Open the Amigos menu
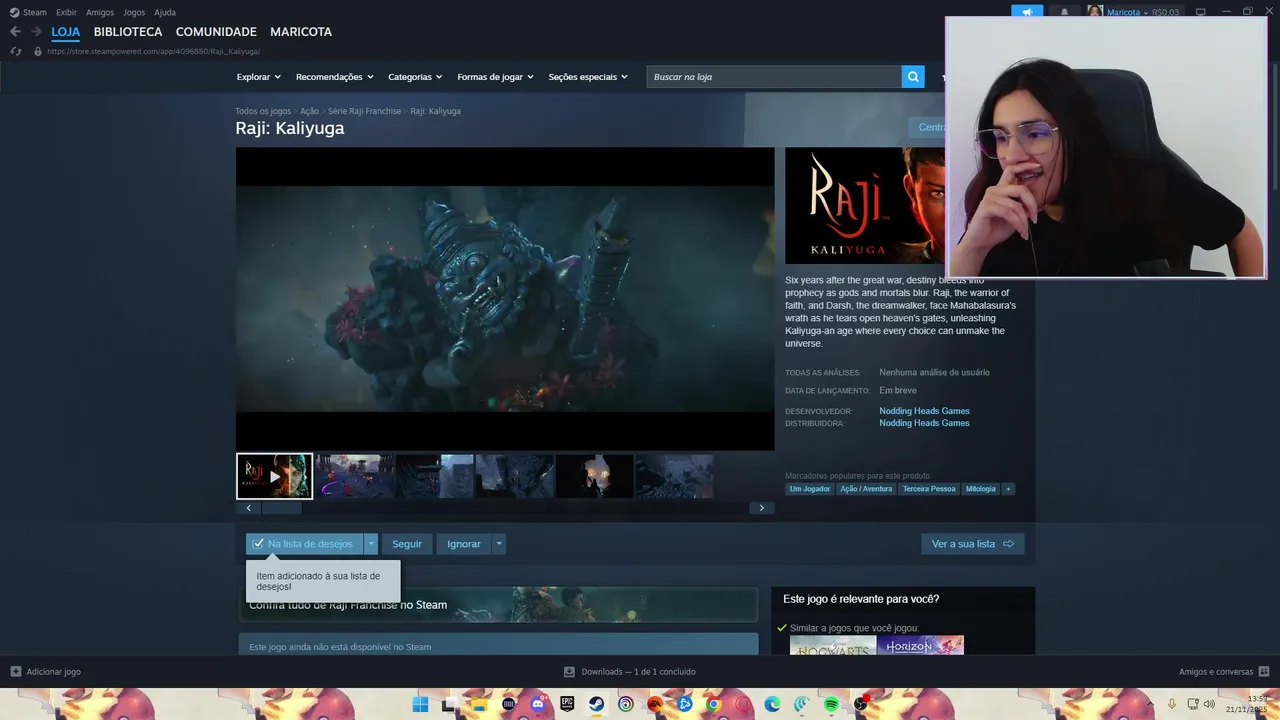The image size is (1280, 720). pyautogui.click(x=100, y=12)
